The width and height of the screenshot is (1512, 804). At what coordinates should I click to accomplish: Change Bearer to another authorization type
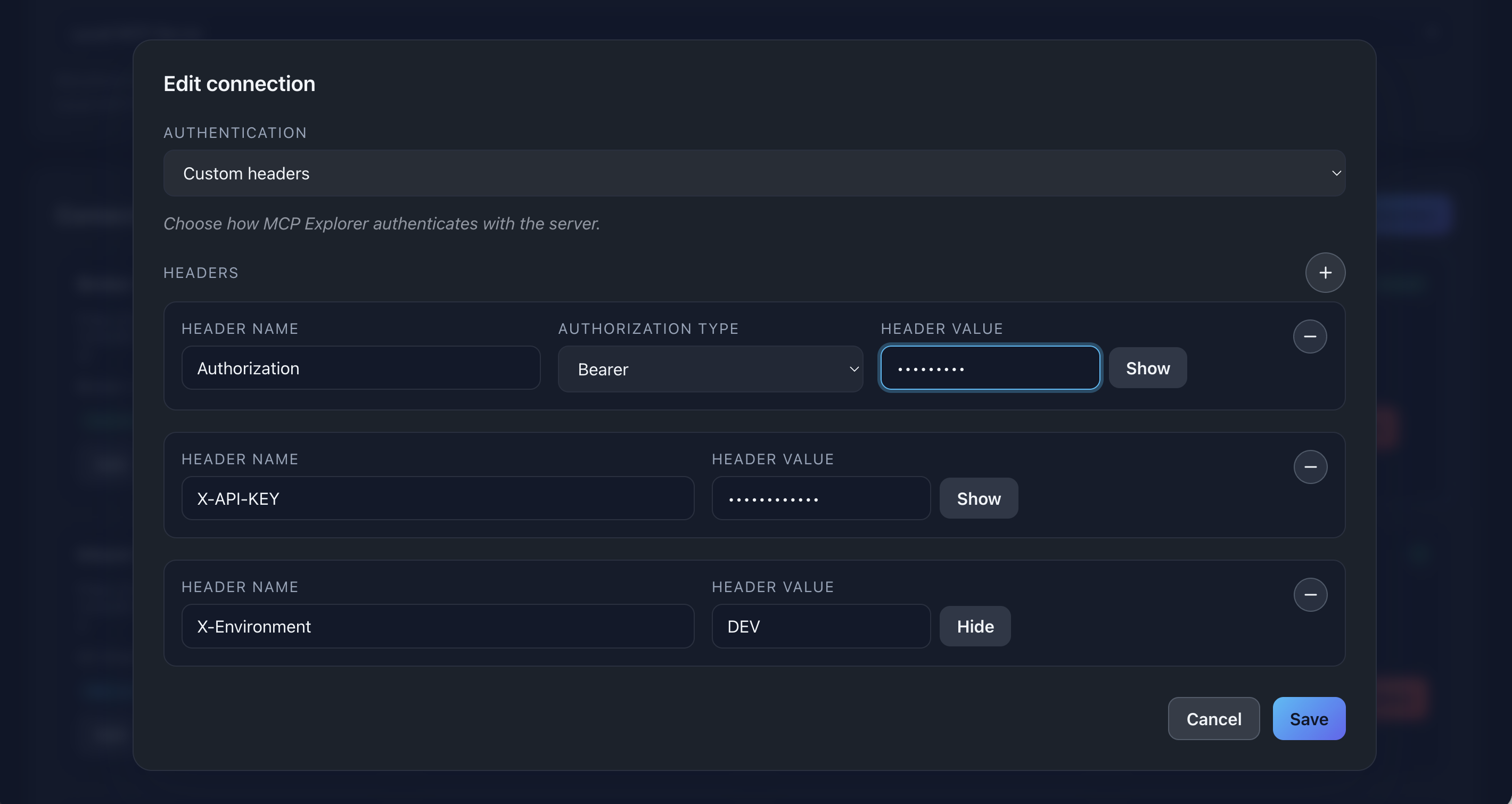[x=710, y=369]
